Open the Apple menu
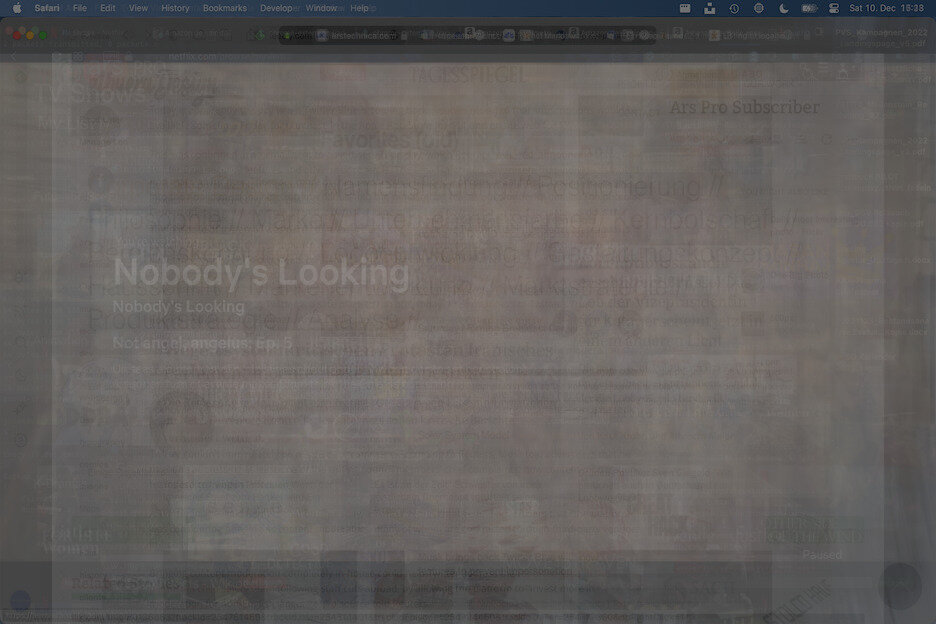Viewport: 936px width, 624px height. [17, 8]
